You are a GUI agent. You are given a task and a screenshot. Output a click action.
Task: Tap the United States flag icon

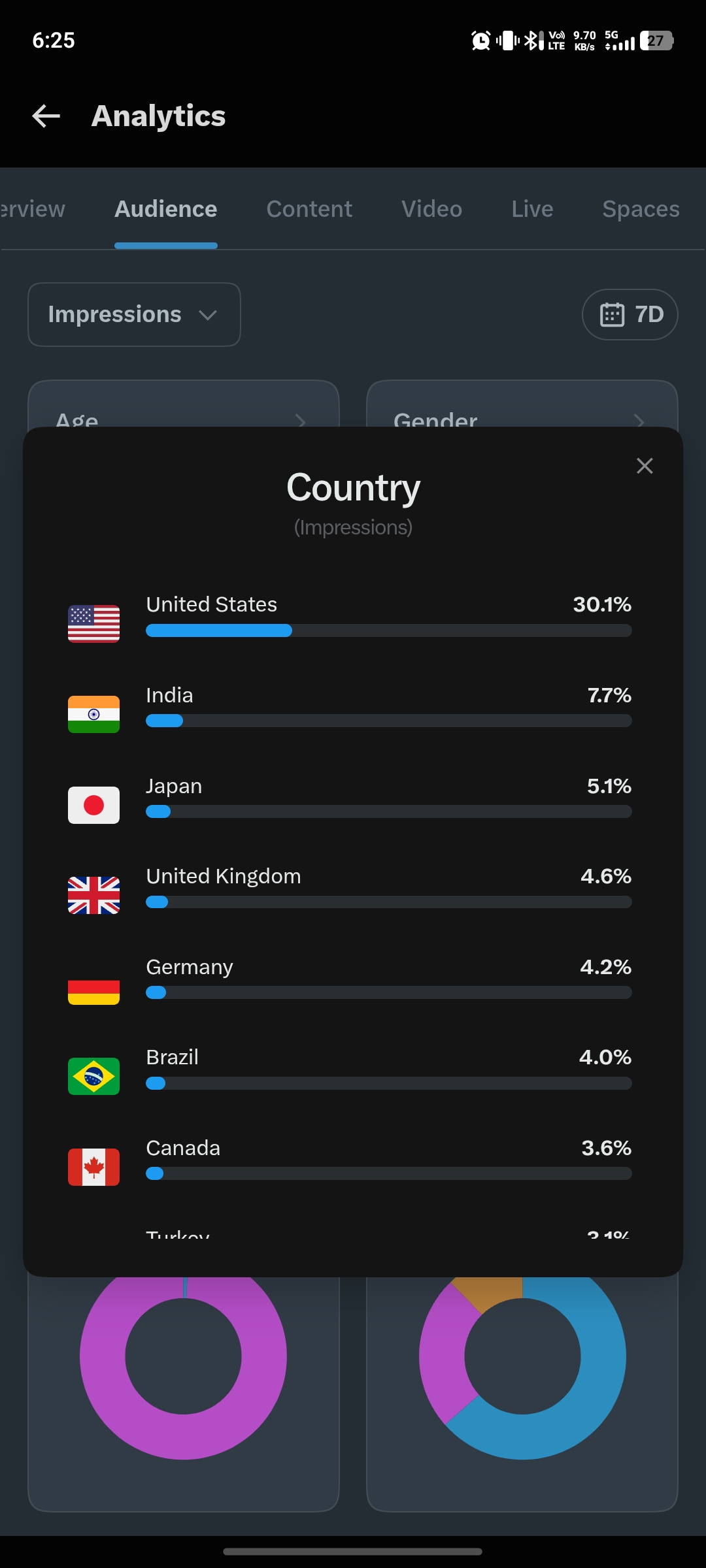[x=93, y=624]
